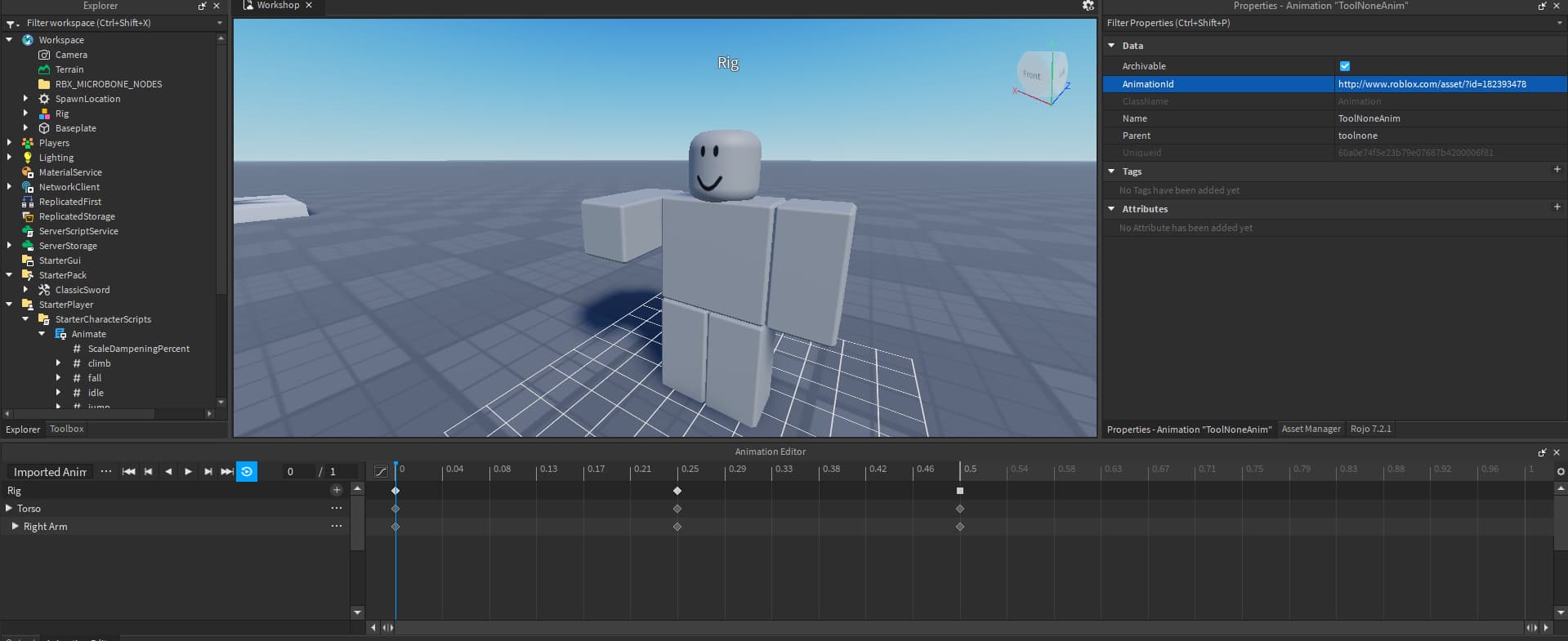Viewport: 1568px width, 641px height.
Task: Collapse the Data properties section
Action: coord(1111,46)
